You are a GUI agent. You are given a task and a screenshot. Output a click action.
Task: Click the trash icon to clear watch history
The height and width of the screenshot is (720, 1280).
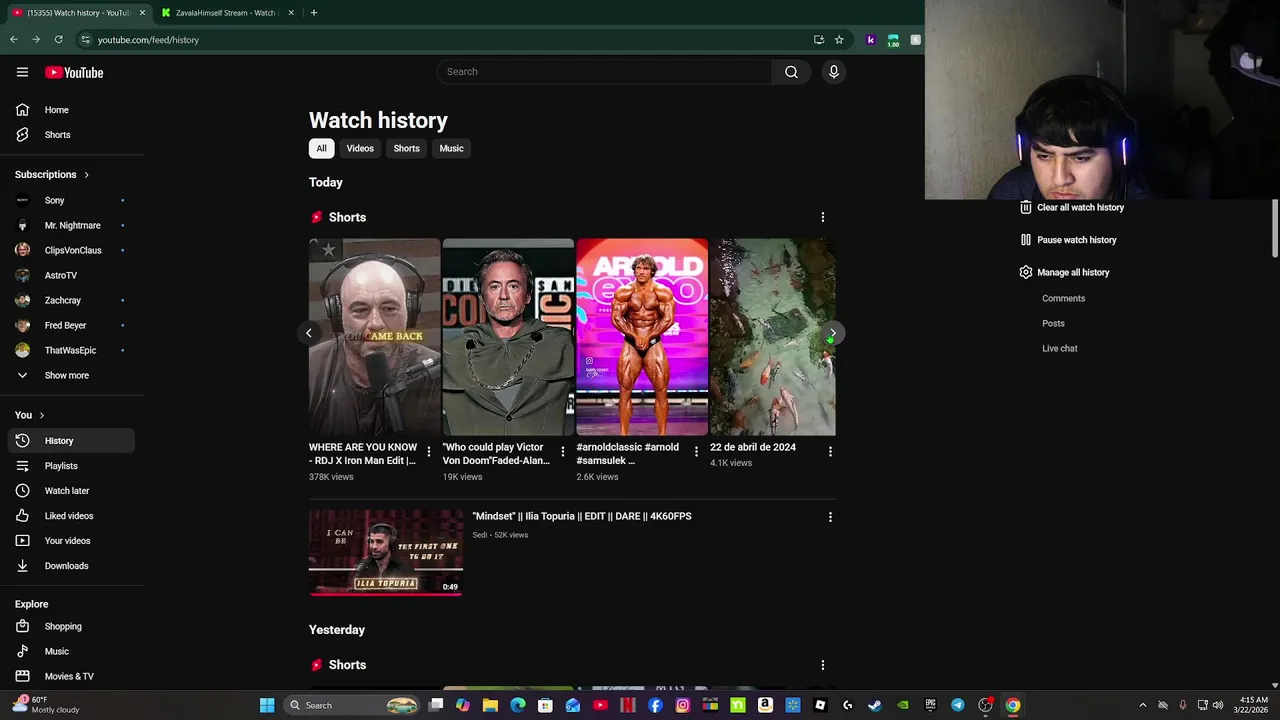1025,207
